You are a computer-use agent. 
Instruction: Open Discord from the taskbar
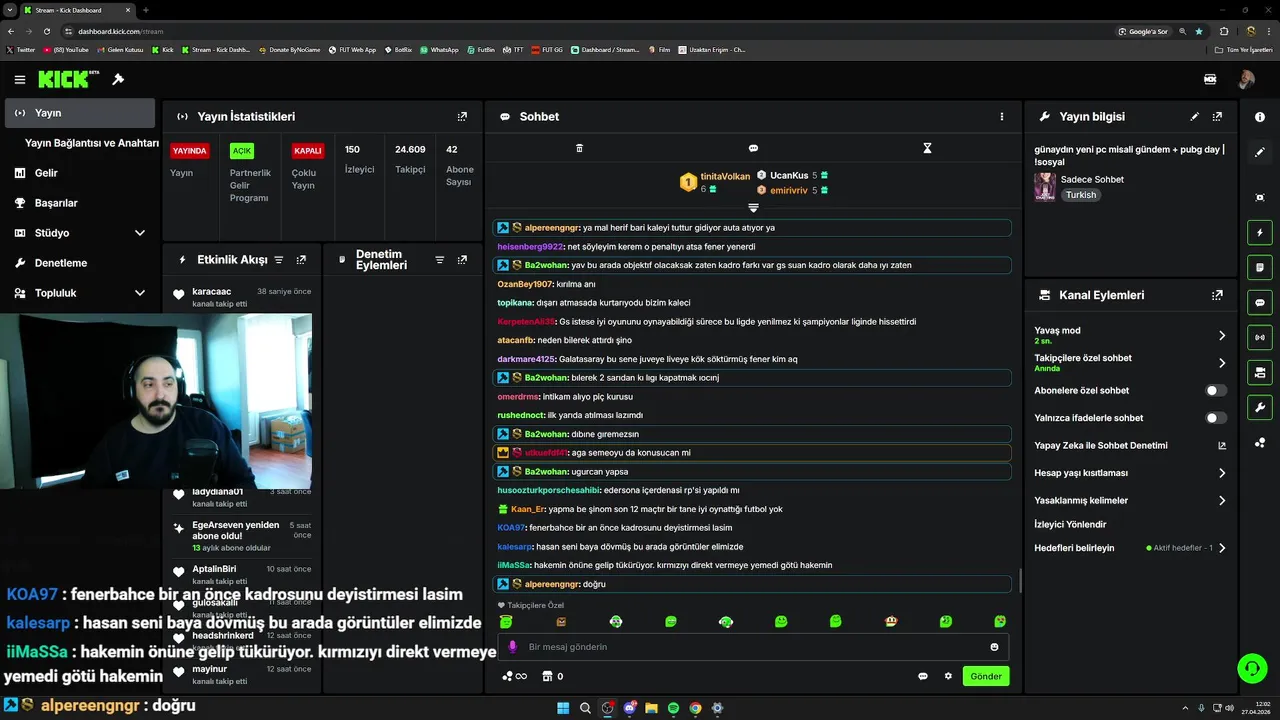(630, 708)
